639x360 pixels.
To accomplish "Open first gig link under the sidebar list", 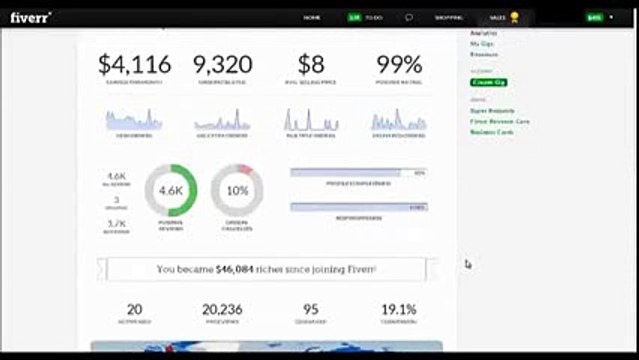I will pyautogui.click(x=492, y=111).
